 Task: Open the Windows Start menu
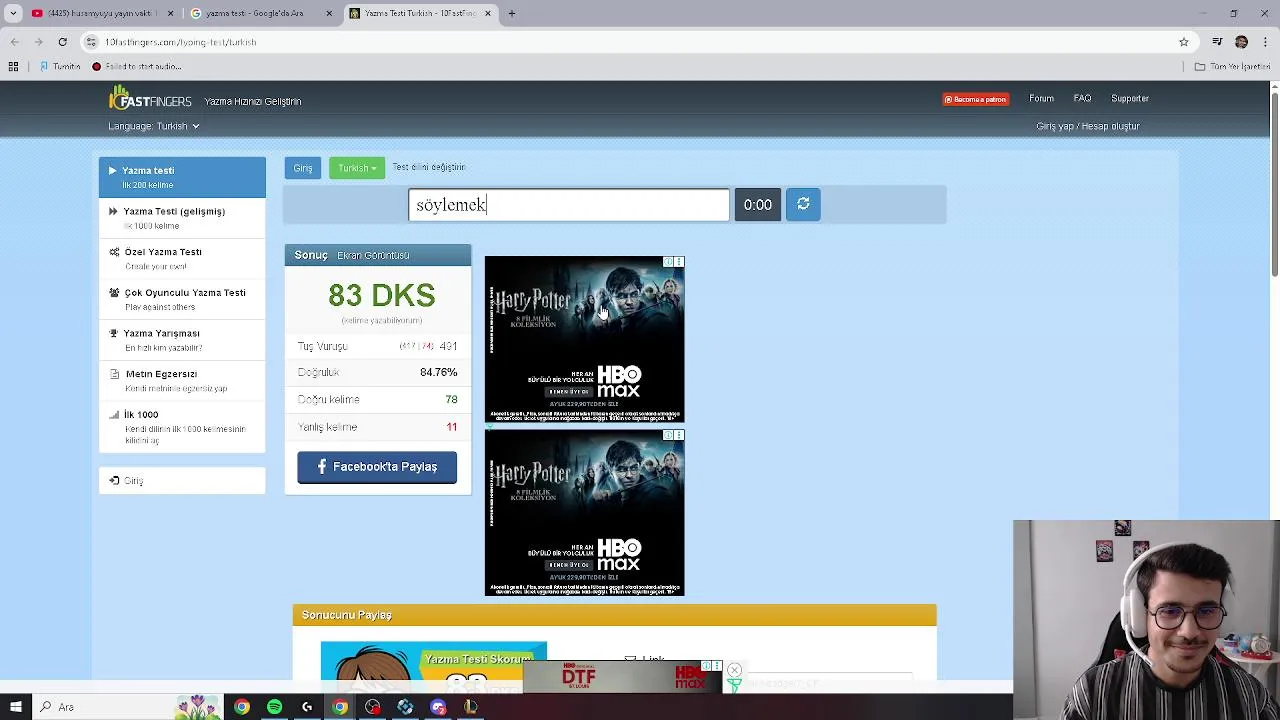coord(16,707)
